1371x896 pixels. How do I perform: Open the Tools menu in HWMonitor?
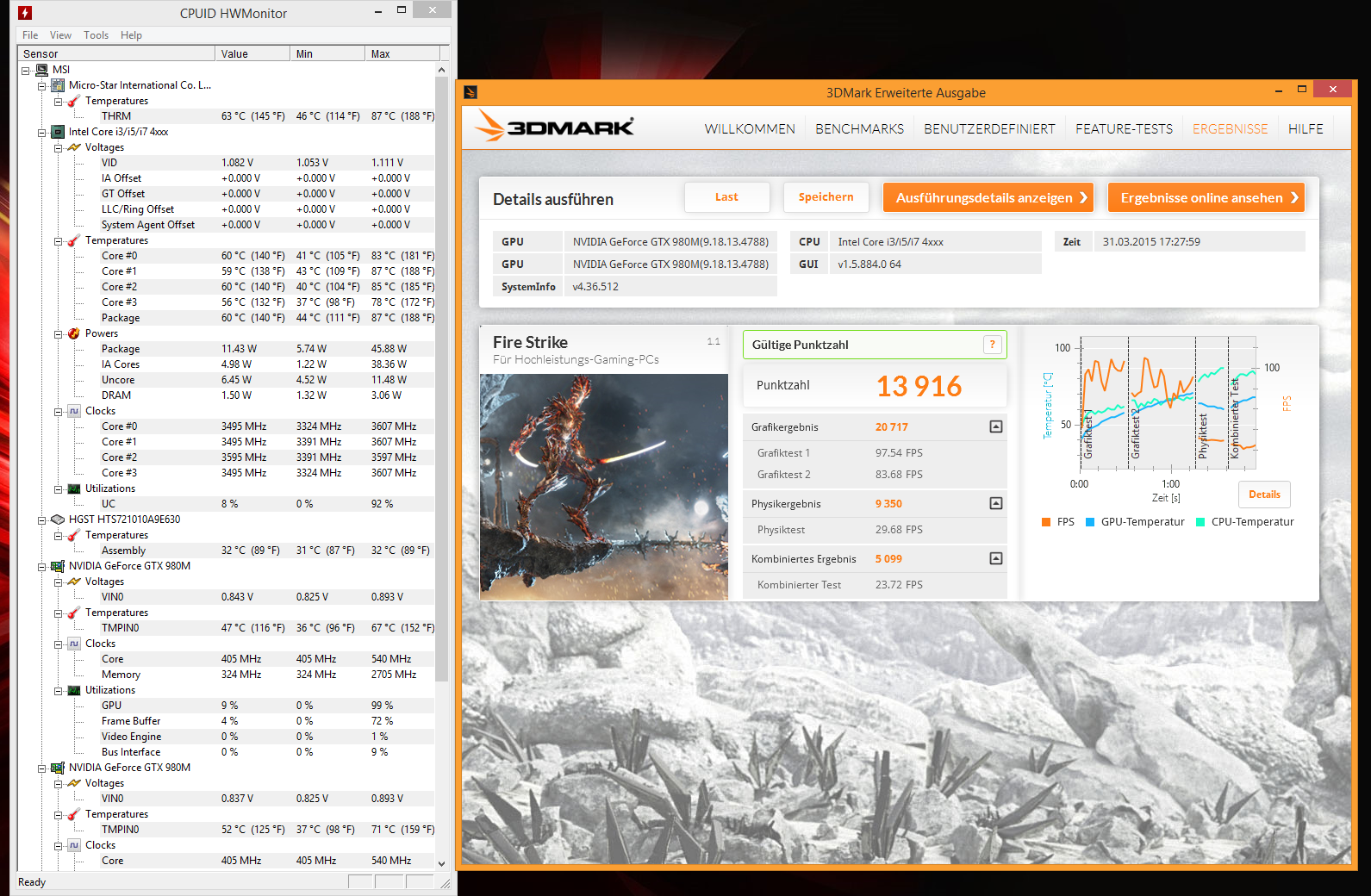coord(96,35)
